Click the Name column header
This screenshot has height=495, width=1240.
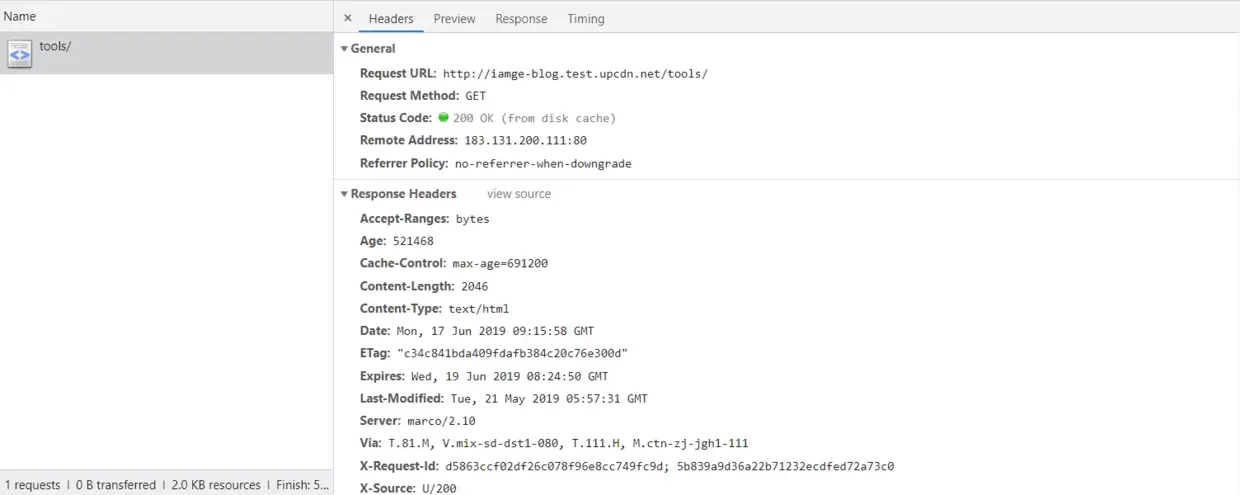pyautogui.click(x=20, y=16)
